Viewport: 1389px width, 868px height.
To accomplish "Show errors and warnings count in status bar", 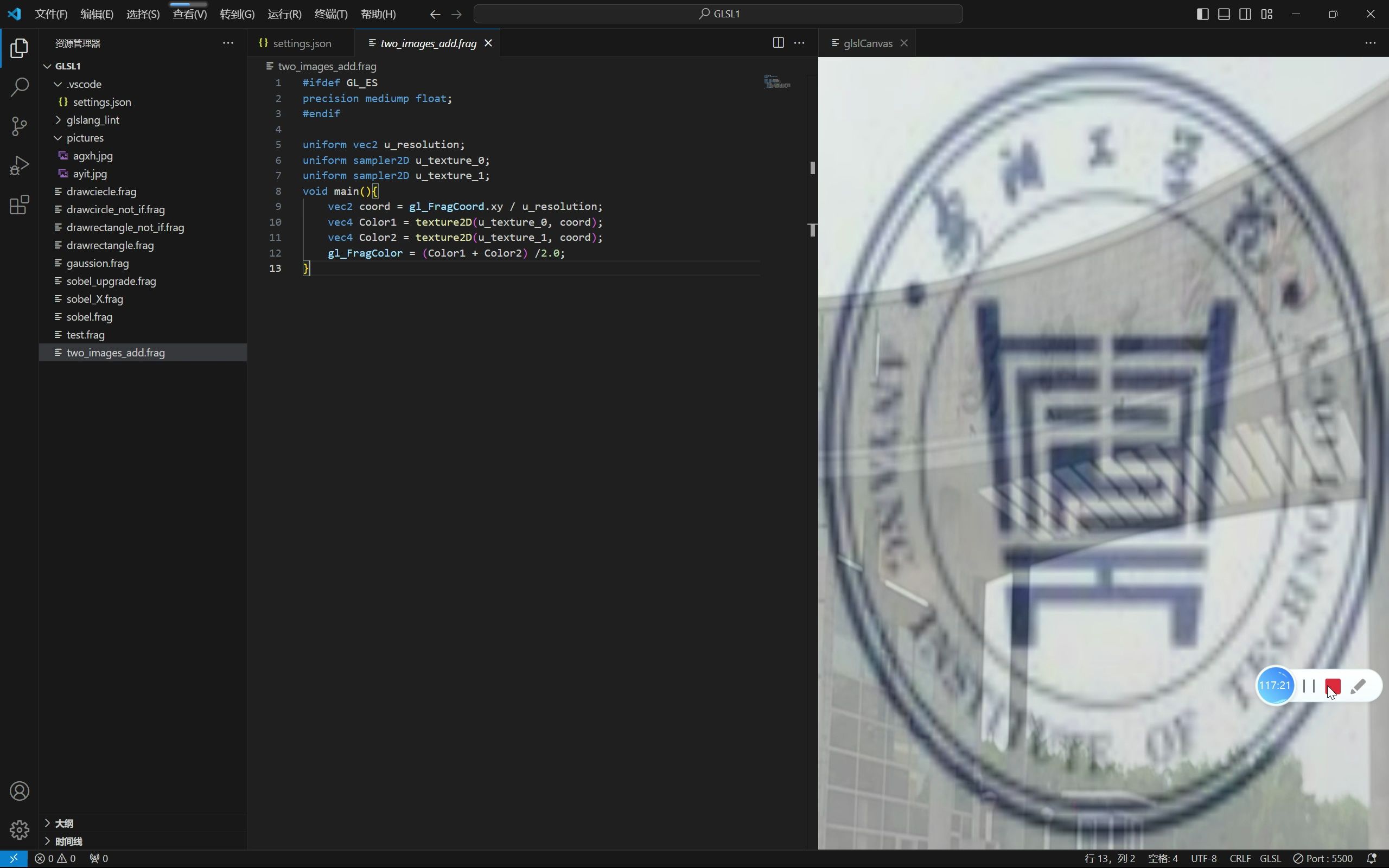I will pyautogui.click(x=55, y=859).
